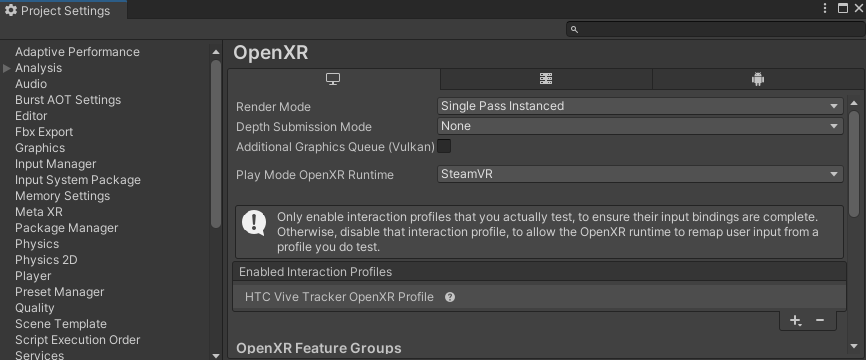Viewport: 866px width, 360px height.
Task: Click the settings search input field
Action: pos(715,29)
